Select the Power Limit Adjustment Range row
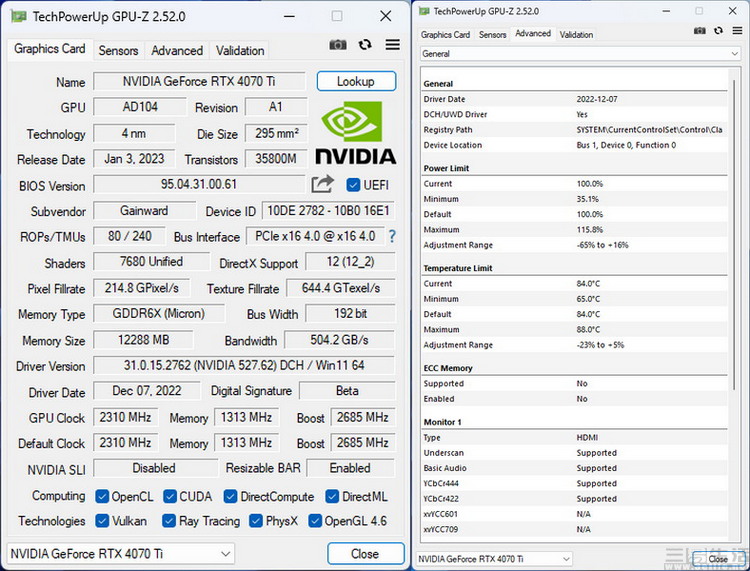Image resolution: width=750 pixels, height=571 pixels. click(x=575, y=245)
